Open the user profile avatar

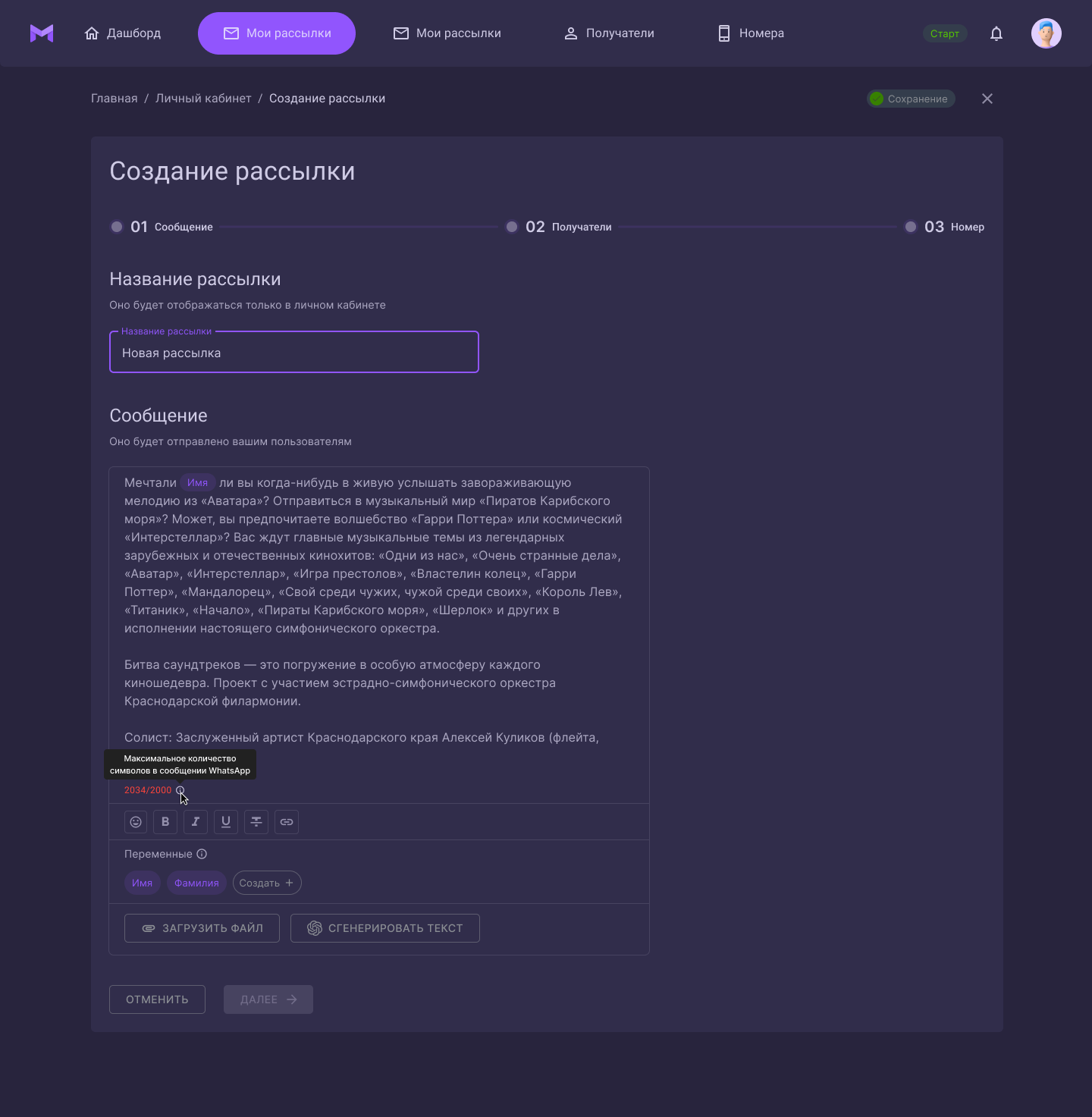click(x=1046, y=33)
